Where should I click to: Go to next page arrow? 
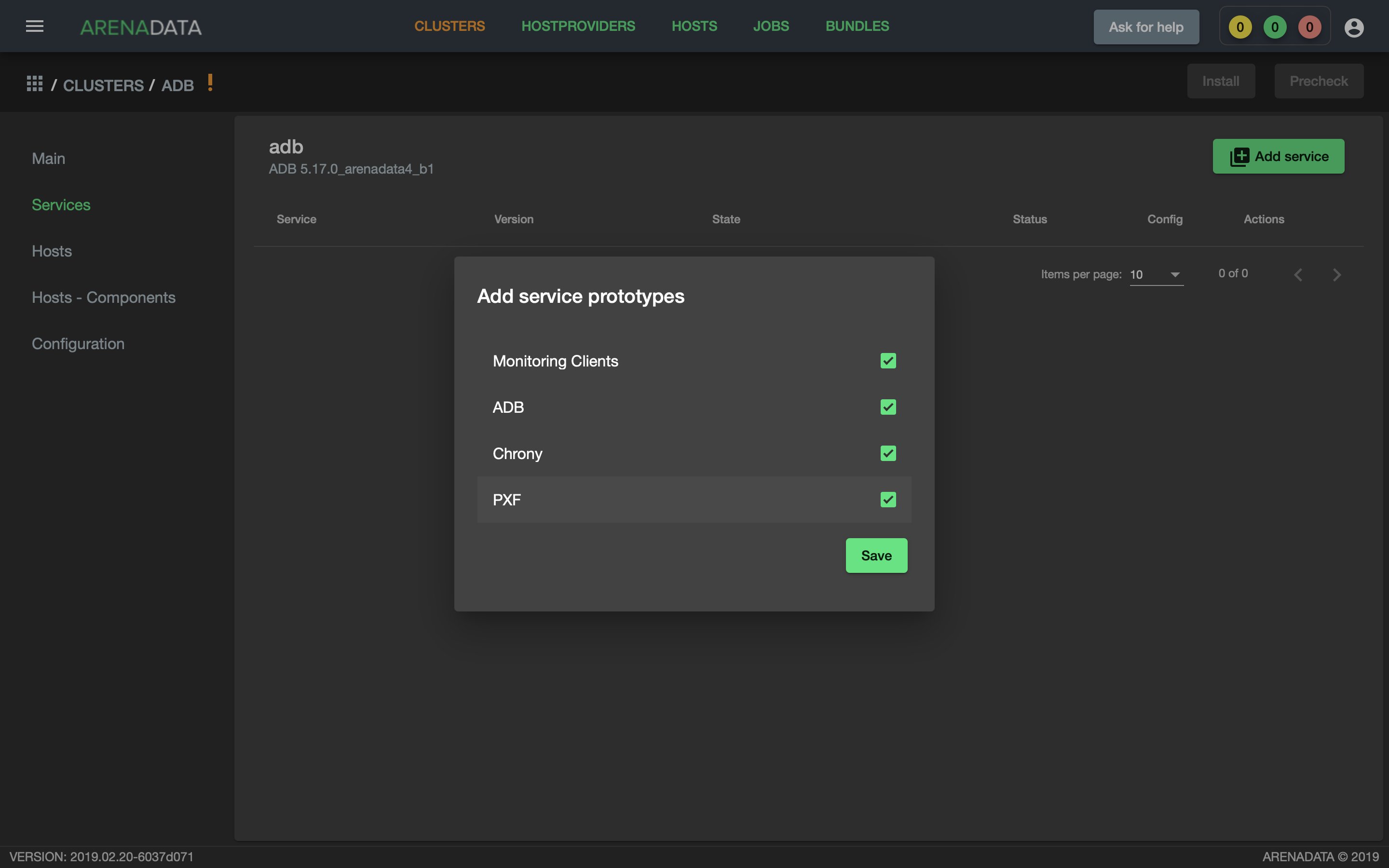click(x=1337, y=275)
